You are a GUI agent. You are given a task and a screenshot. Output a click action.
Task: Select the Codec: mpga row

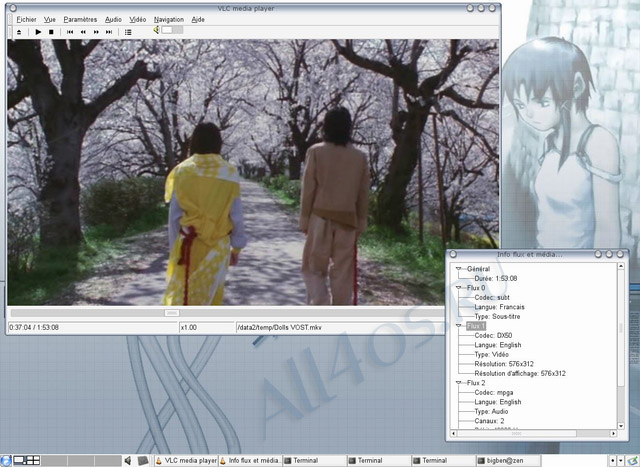[494, 392]
